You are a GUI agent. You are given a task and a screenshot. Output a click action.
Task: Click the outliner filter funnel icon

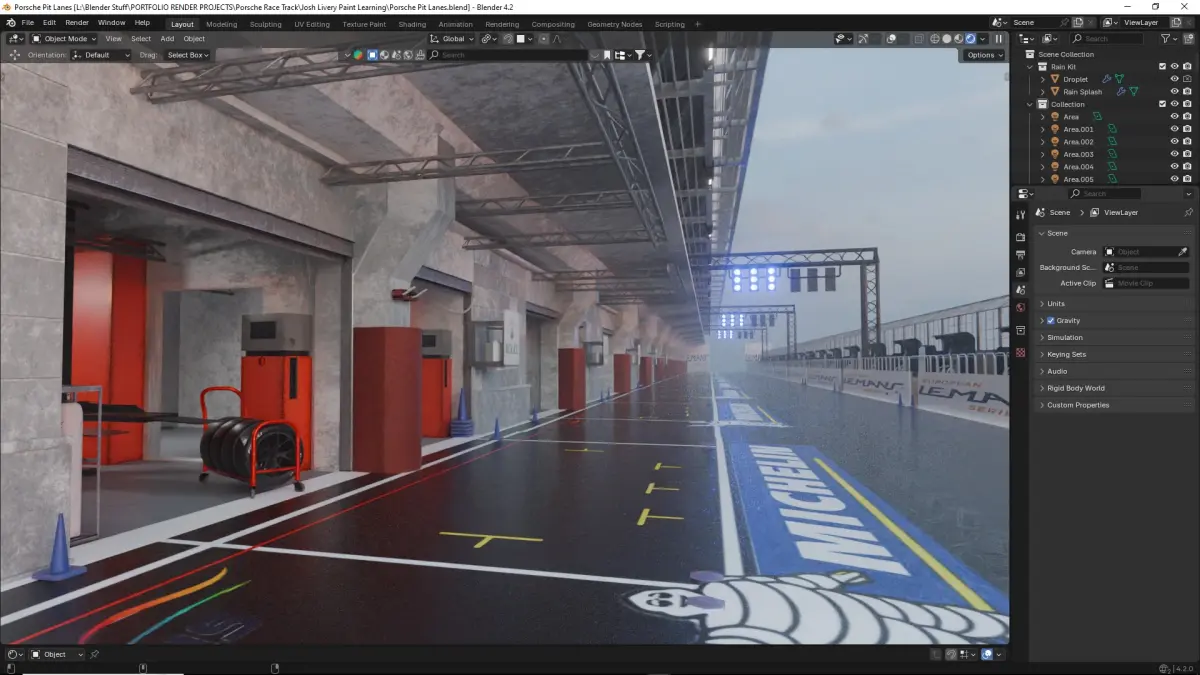1165,39
